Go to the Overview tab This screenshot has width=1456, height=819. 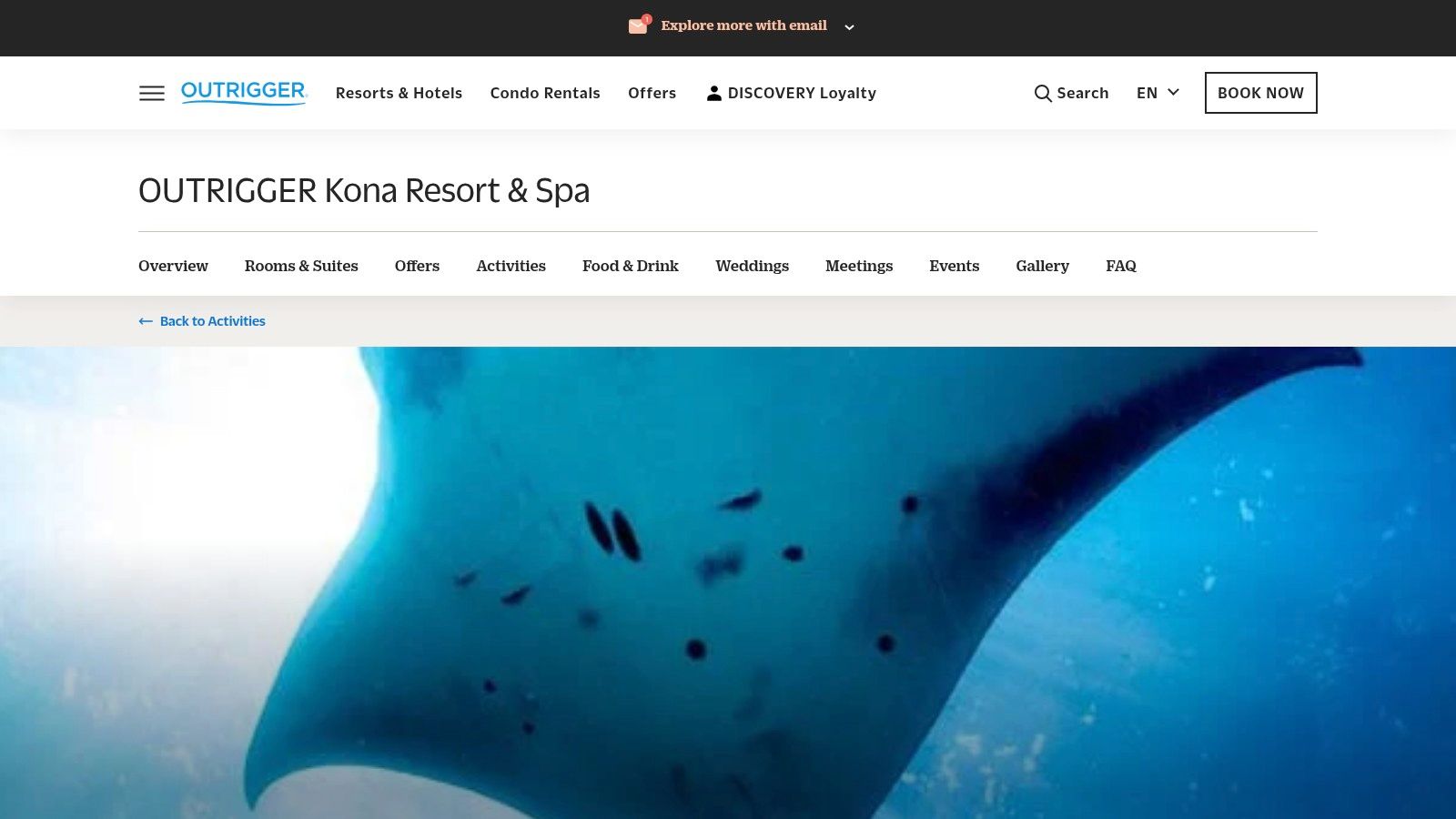173,266
